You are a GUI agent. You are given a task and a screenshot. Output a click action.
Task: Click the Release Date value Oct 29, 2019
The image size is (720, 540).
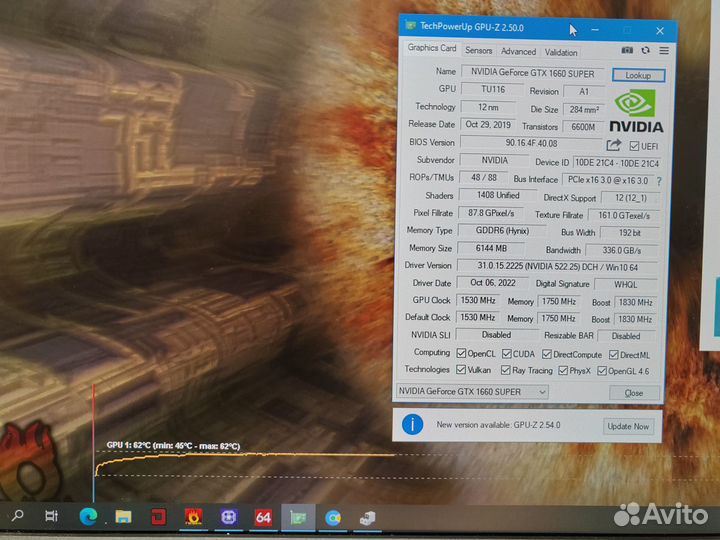tap(488, 124)
